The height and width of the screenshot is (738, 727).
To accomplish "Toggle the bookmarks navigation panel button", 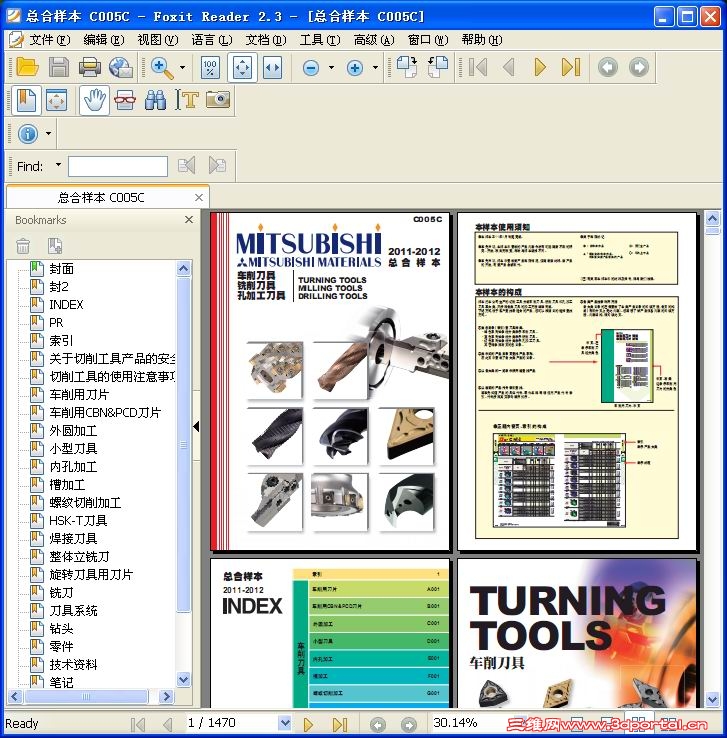I will click(26, 100).
